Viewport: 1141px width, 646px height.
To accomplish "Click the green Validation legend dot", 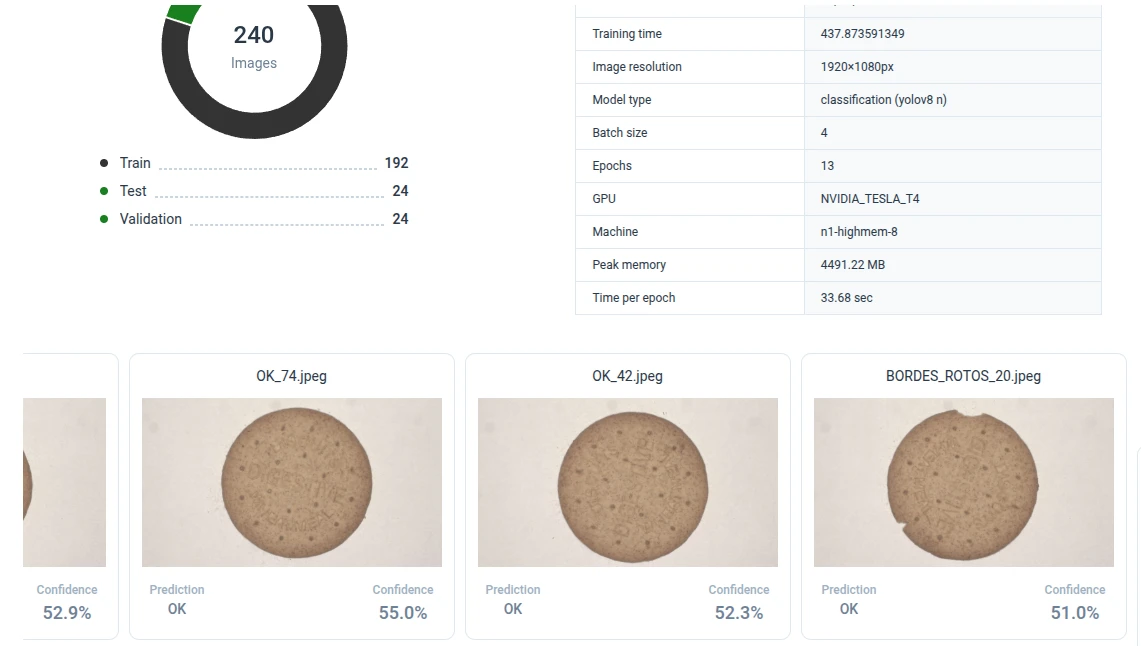I will [104, 219].
